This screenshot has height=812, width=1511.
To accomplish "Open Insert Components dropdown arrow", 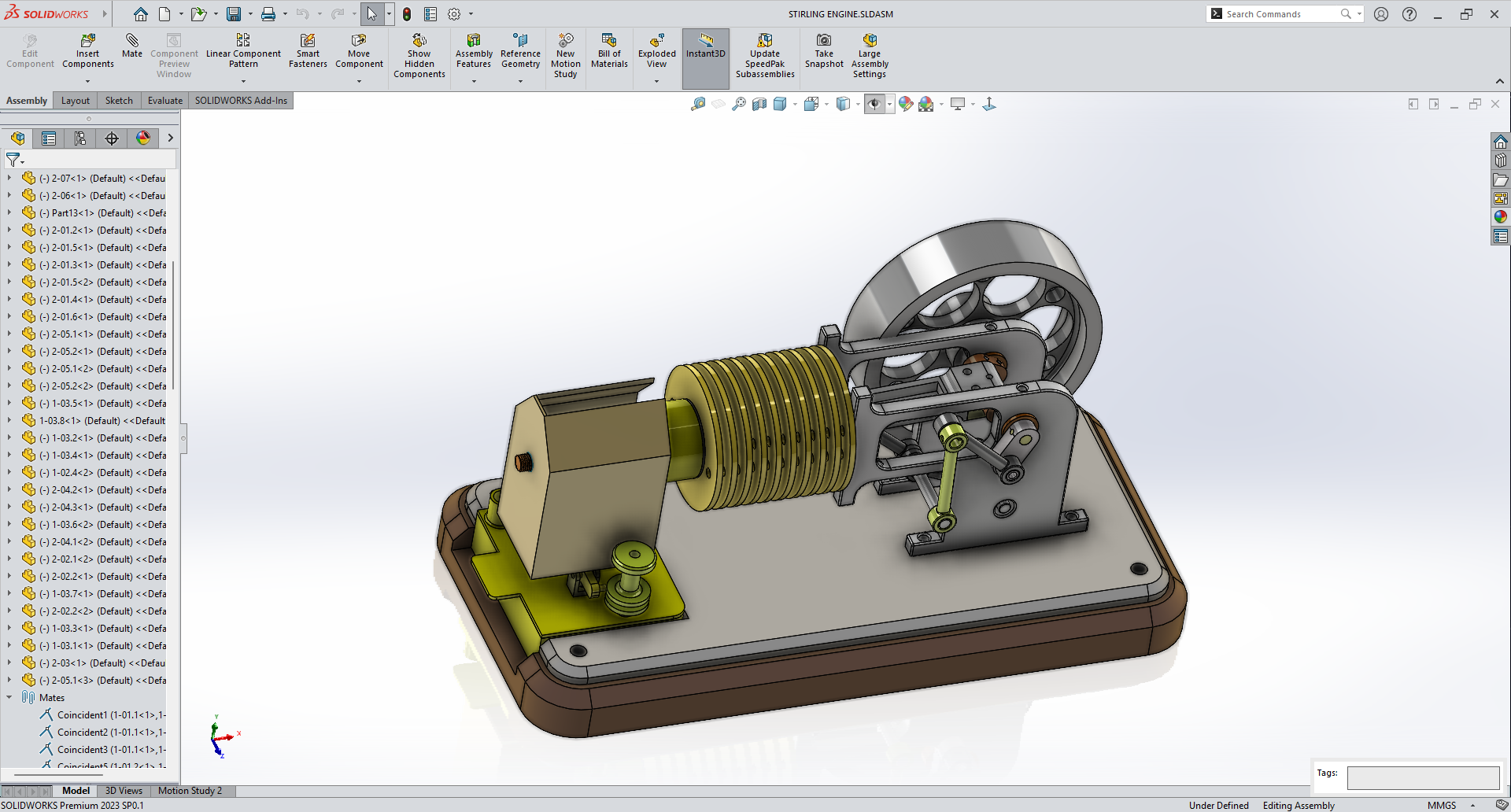I will click(87, 81).
